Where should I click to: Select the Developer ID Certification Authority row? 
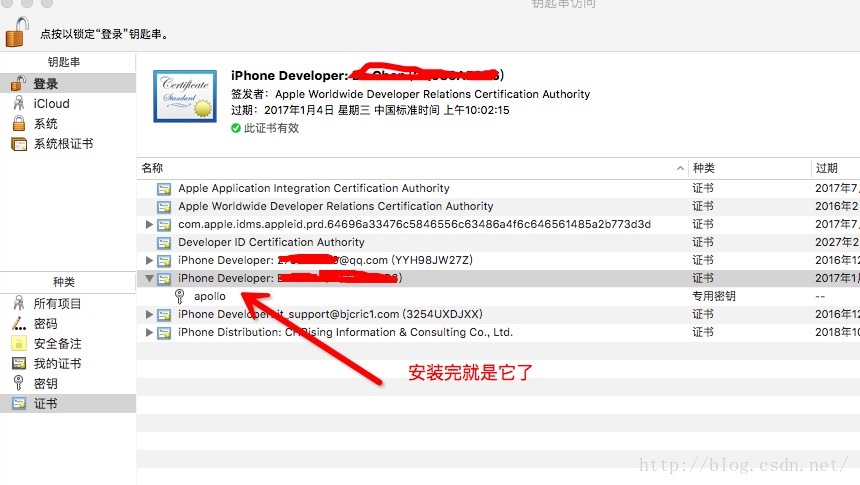[498, 242]
